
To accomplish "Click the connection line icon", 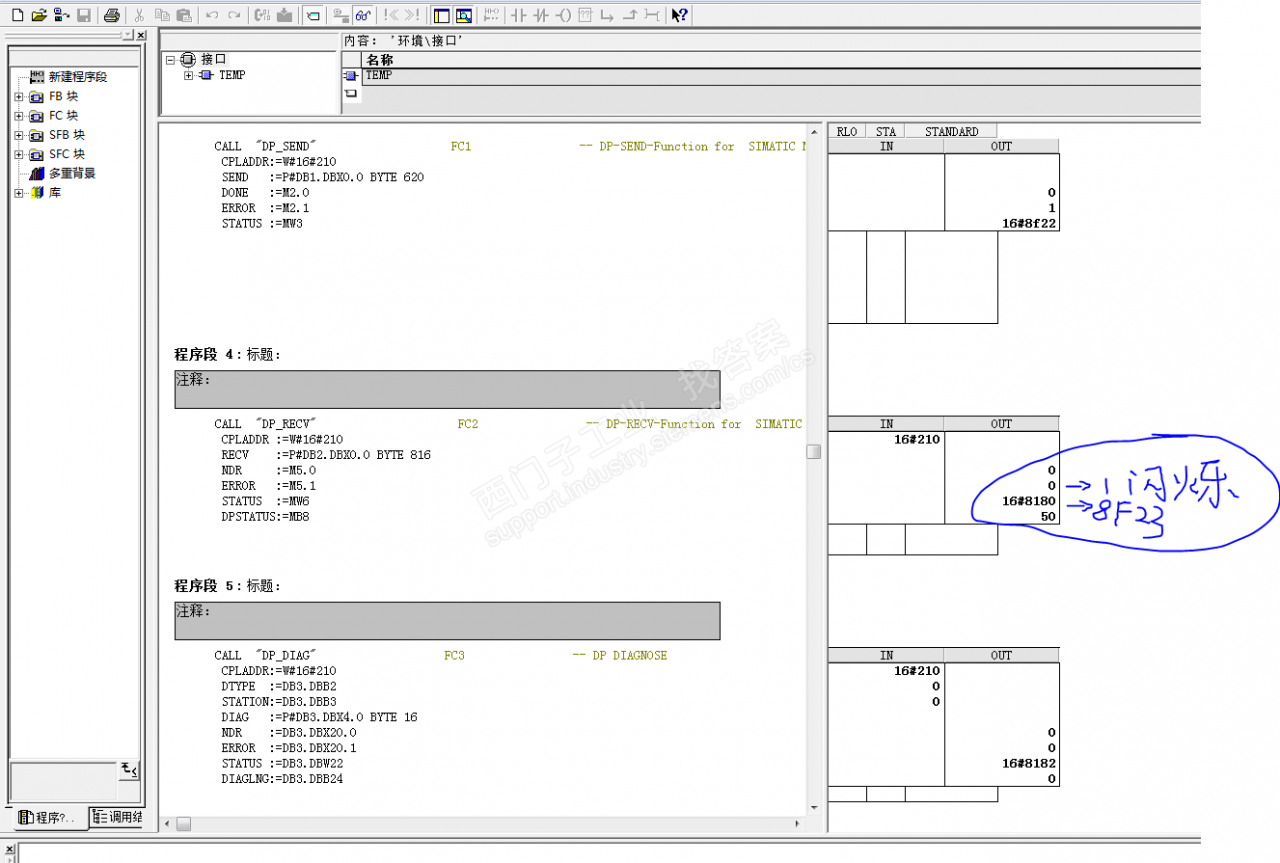I will coord(652,15).
